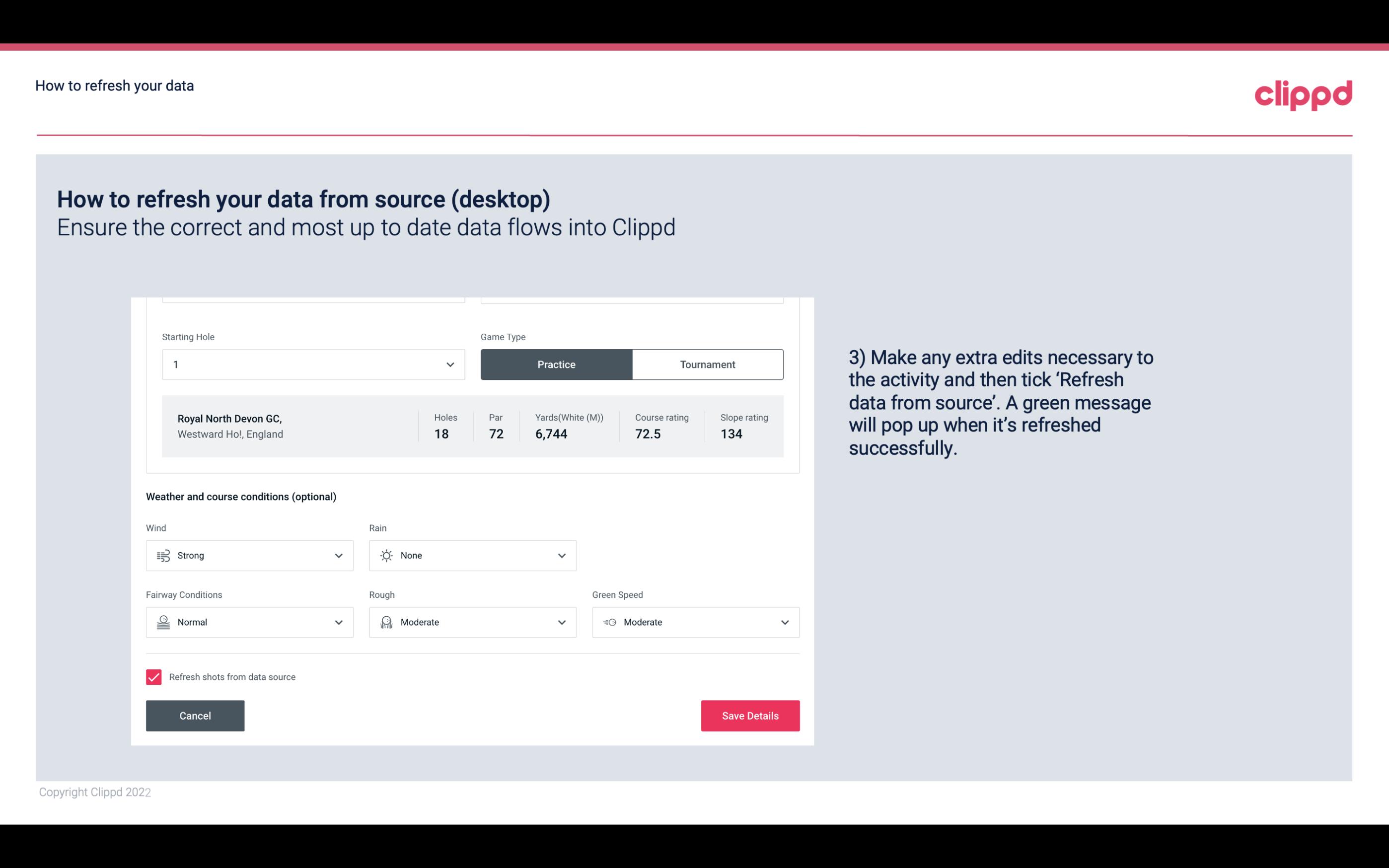Click the rough condition icon
Screen dimensions: 1389x868
386,622
